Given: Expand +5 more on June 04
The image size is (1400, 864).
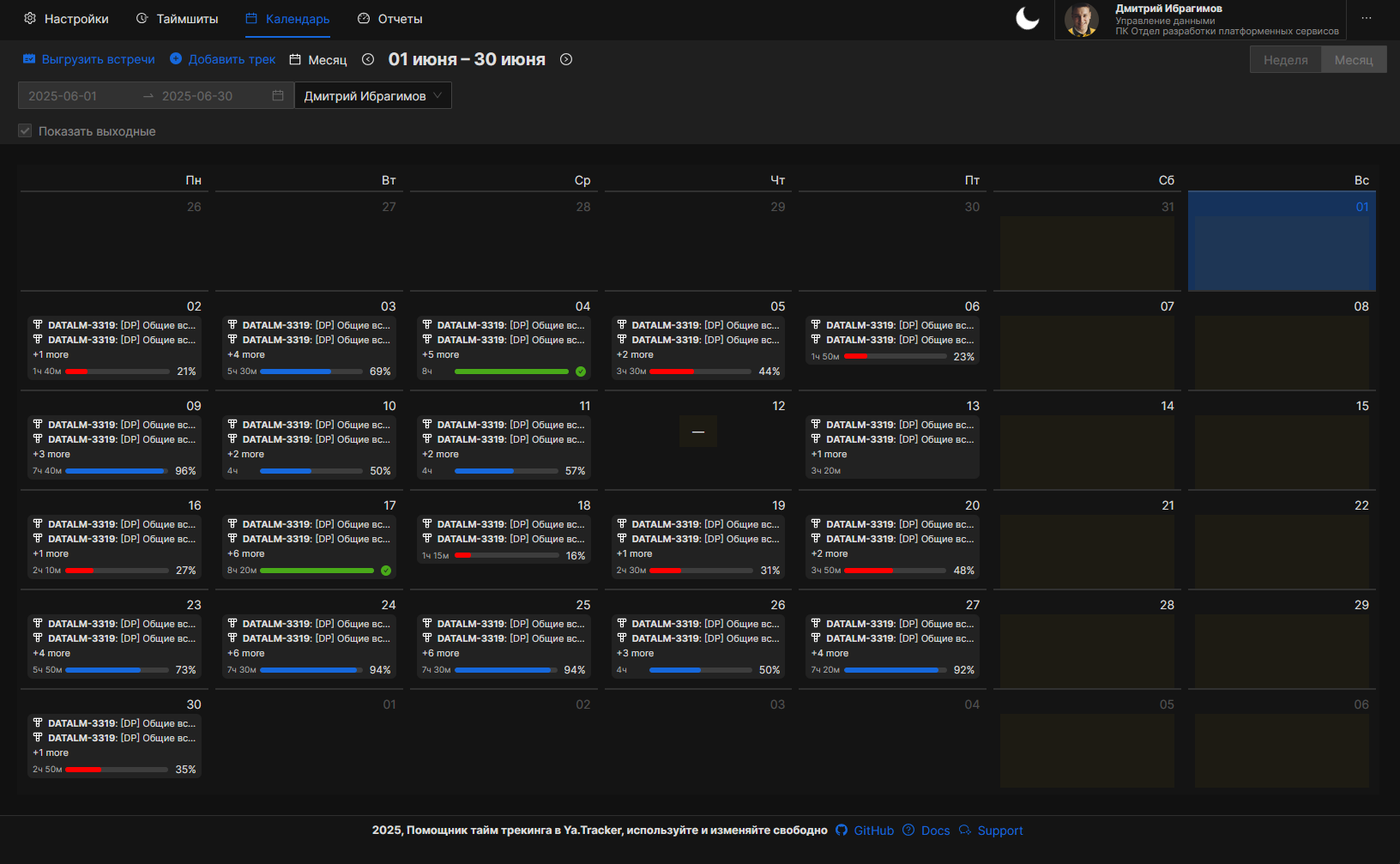Looking at the screenshot, I should [440, 354].
